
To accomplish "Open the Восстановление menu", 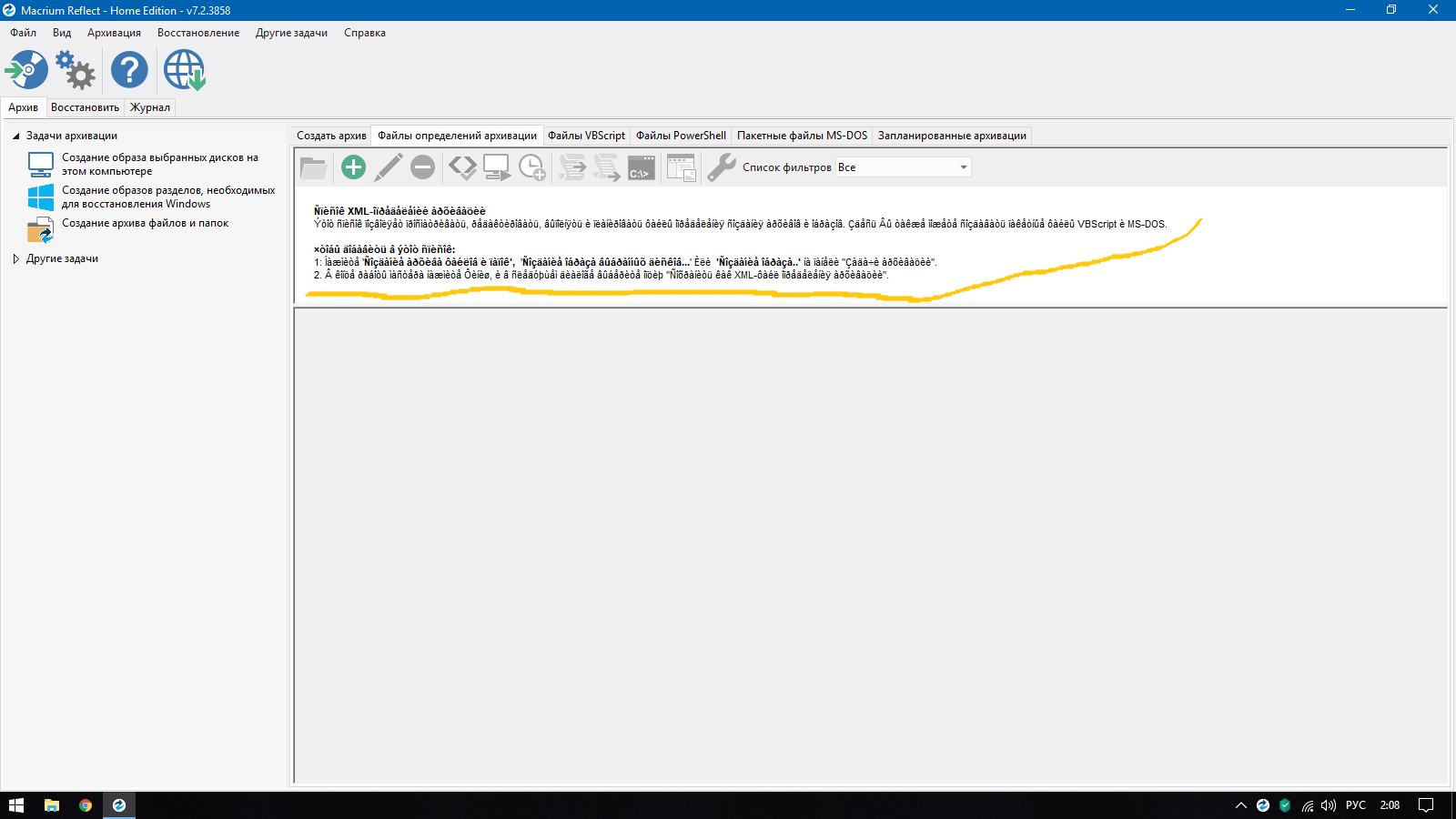I will point(198,33).
